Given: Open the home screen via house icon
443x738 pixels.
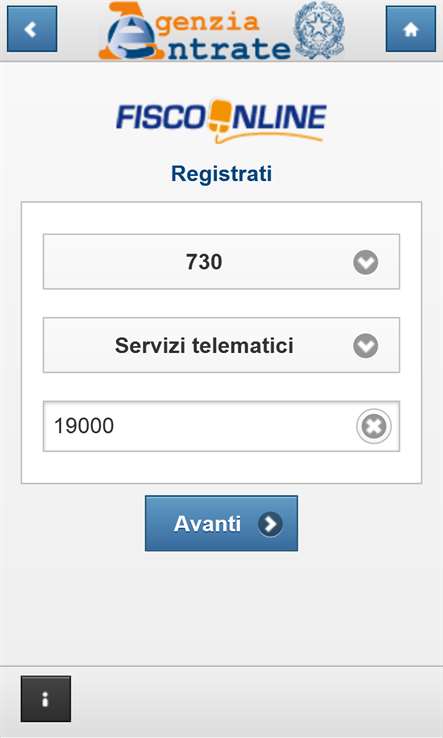Looking at the screenshot, I should point(411,29).
